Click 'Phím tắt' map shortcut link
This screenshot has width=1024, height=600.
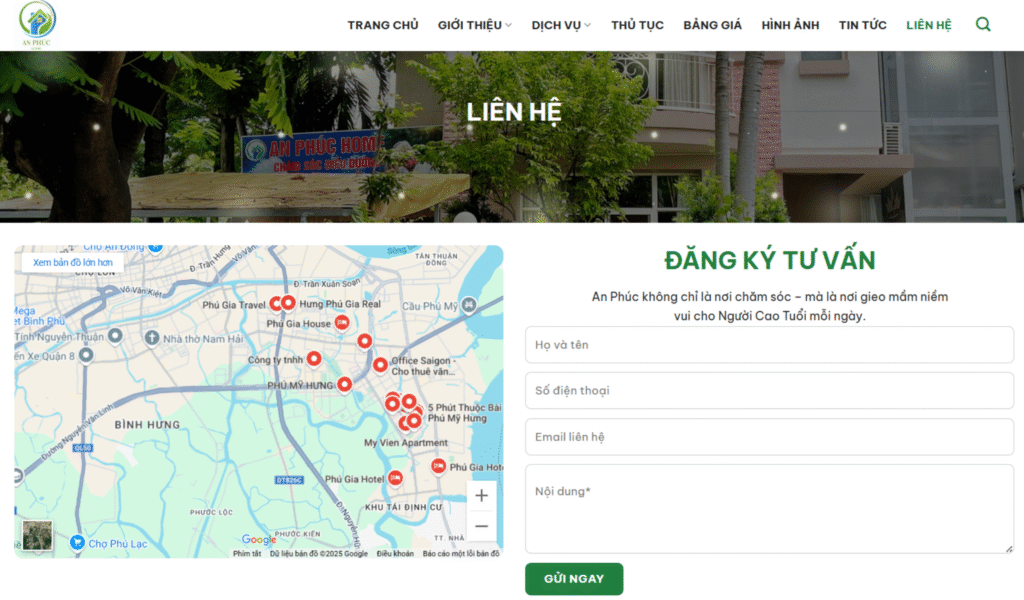tap(247, 554)
